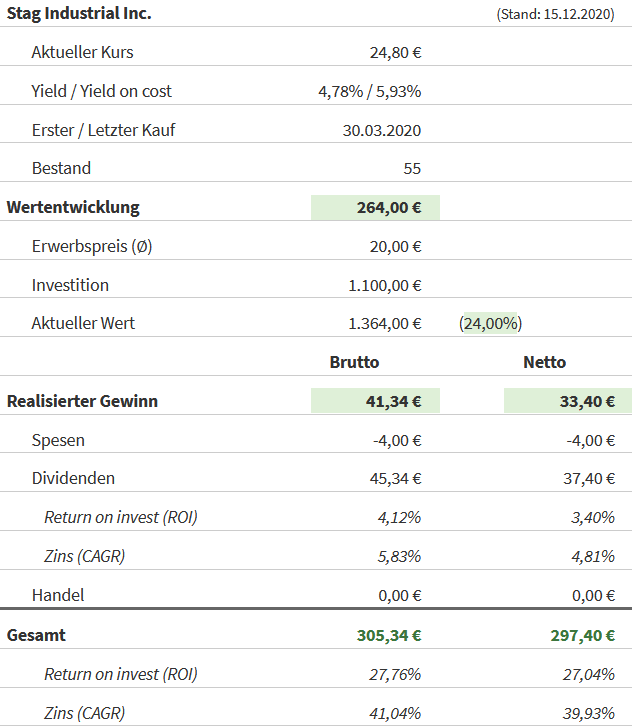Click the Stag Industrial Inc. title
Image resolution: width=632 pixels, height=726 pixels.
[79, 14]
